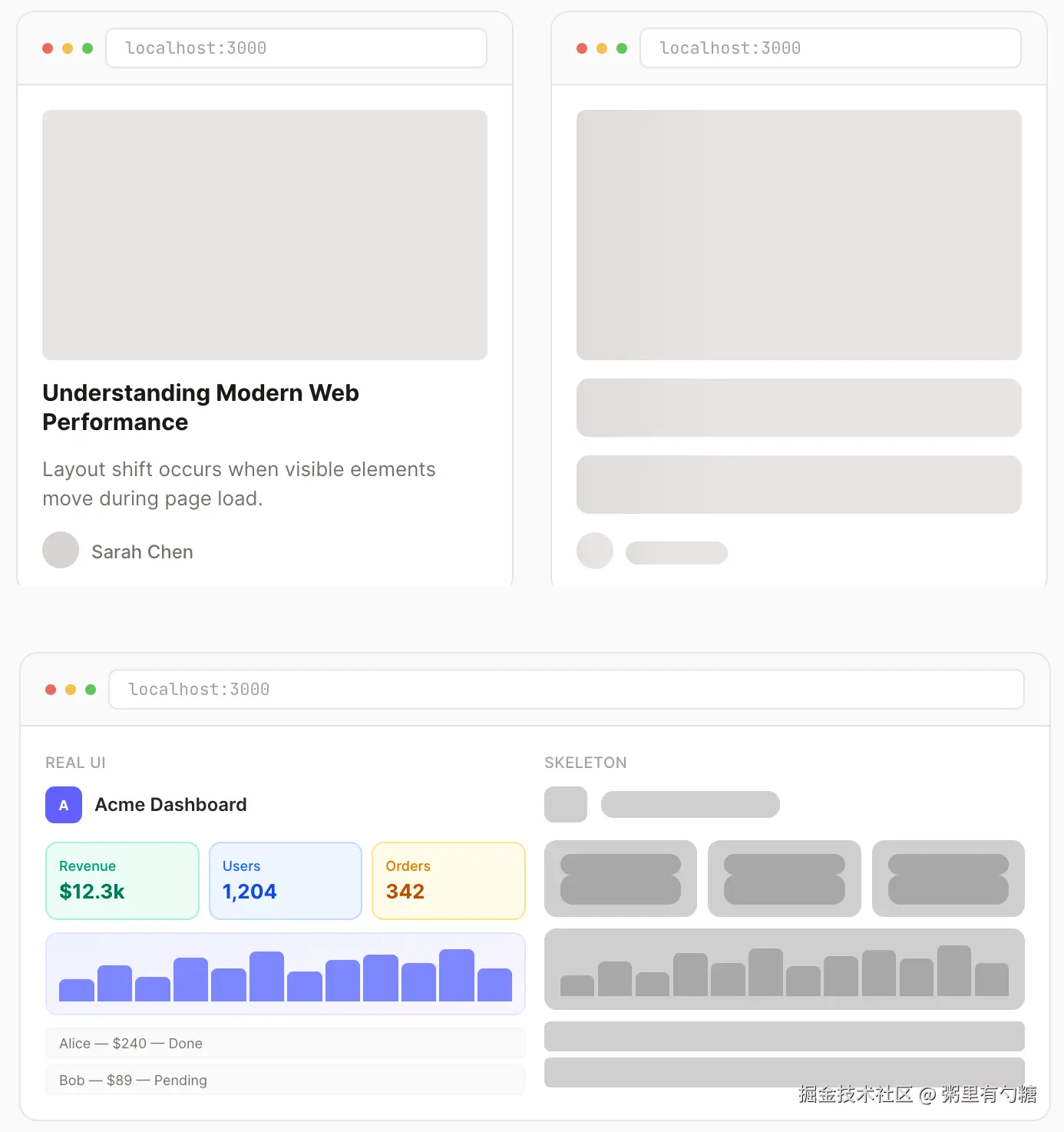
Task: Select the Orders 342 stat card
Action: pyautogui.click(x=448, y=881)
